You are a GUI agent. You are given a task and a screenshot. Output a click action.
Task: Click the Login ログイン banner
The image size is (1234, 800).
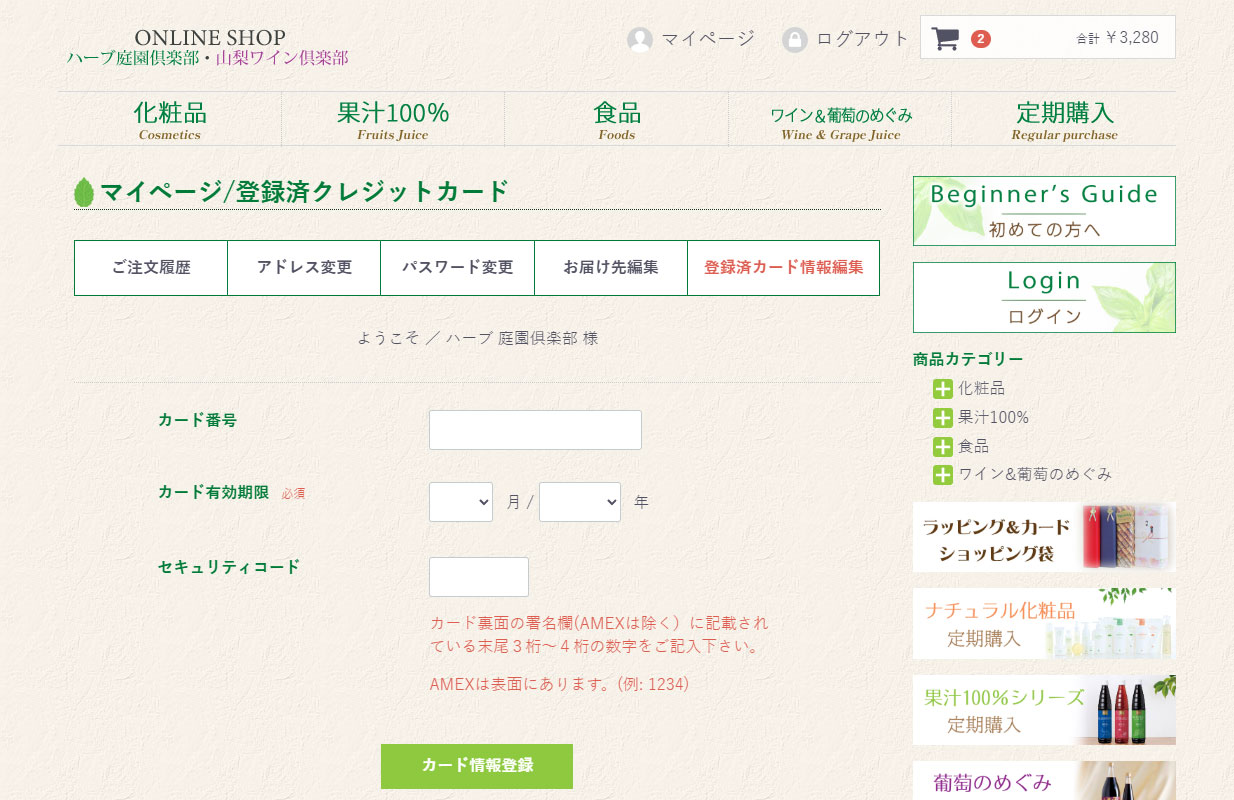[1044, 297]
